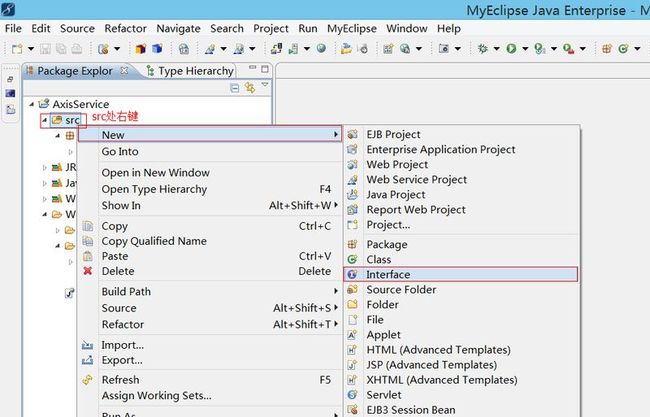The height and width of the screenshot is (417, 650).
Task: Choose Servlet in the New submenu
Action: (x=461, y=395)
